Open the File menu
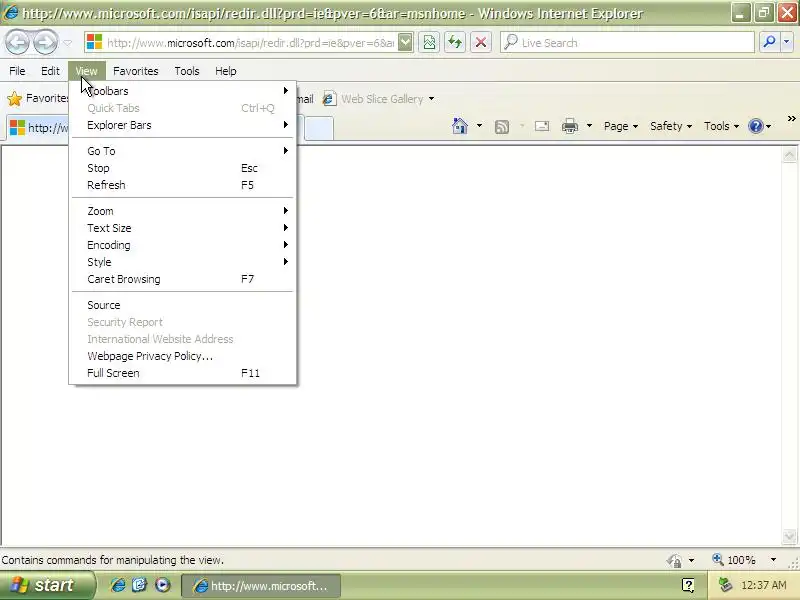This screenshot has width=800, height=600. (17, 71)
